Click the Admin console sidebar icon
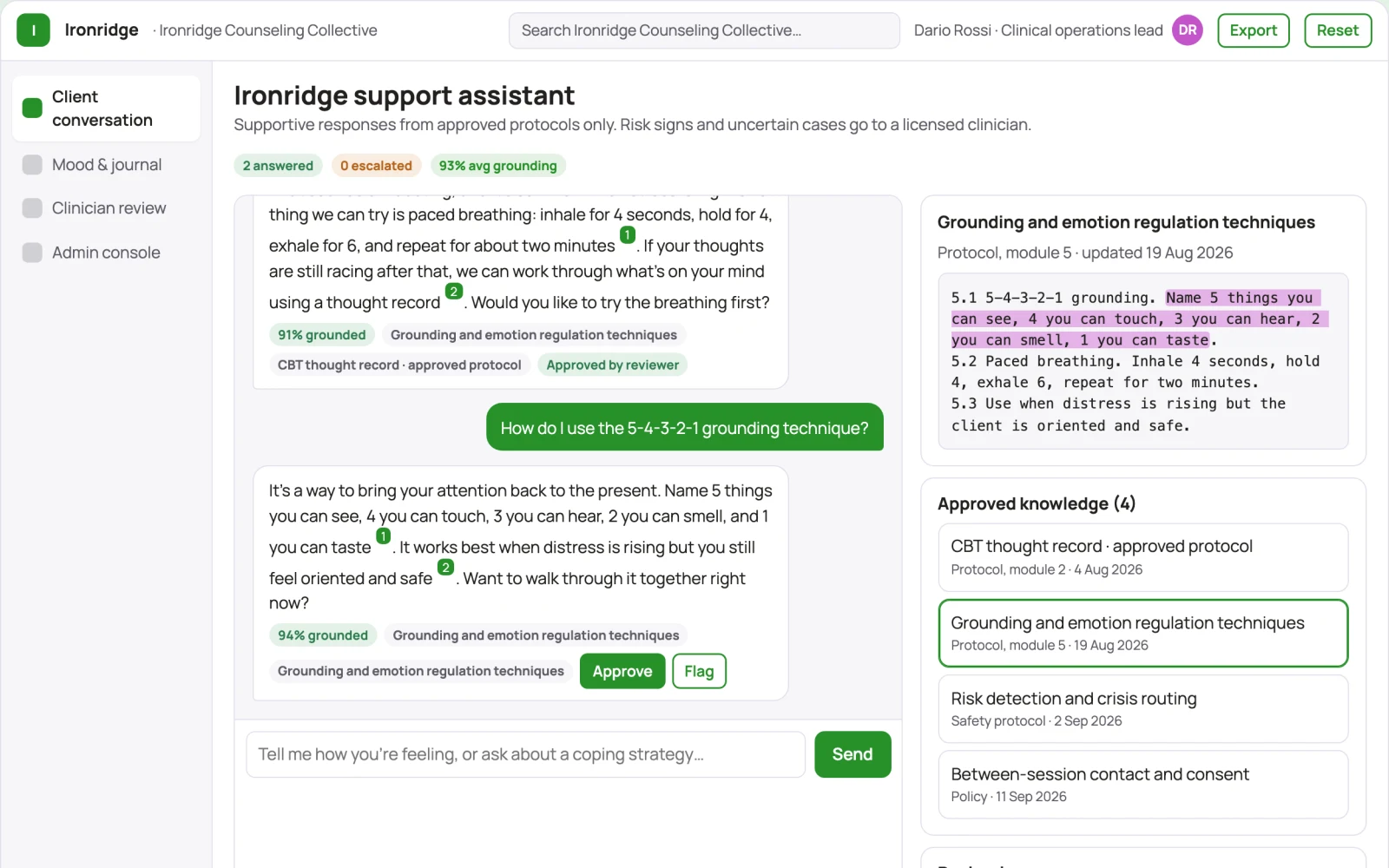 (x=32, y=253)
